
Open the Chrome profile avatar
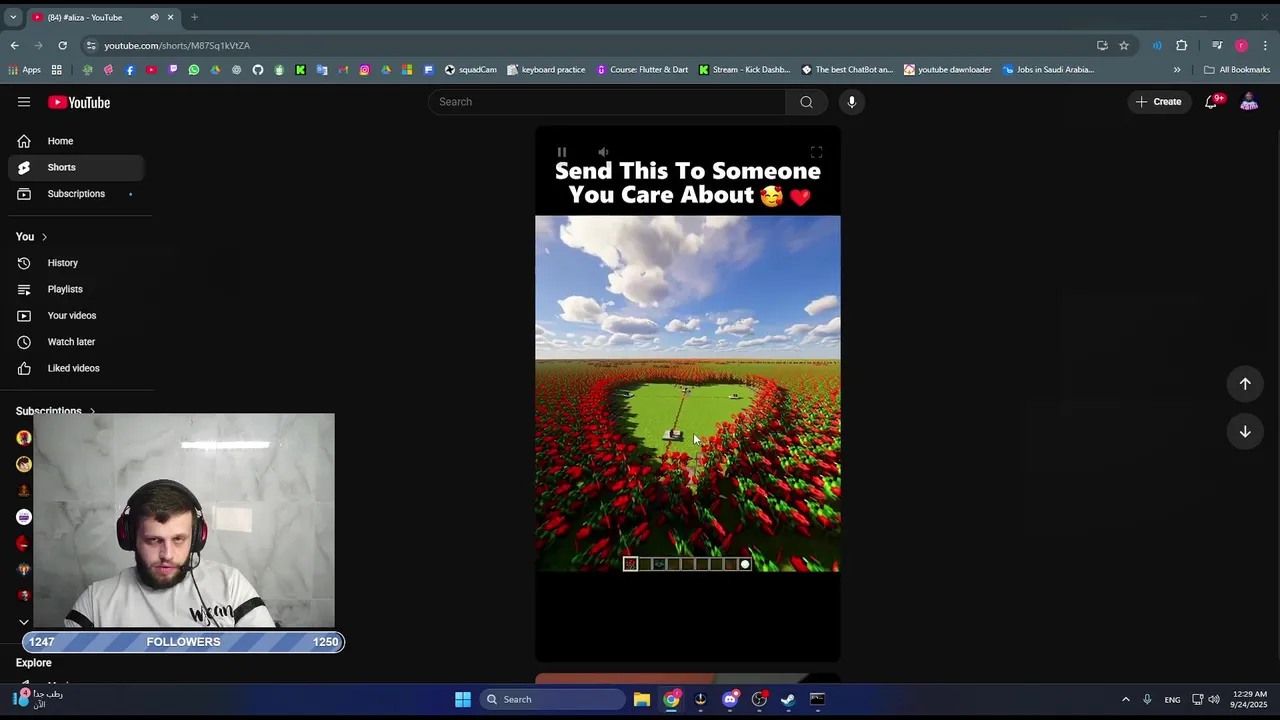point(1241,45)
